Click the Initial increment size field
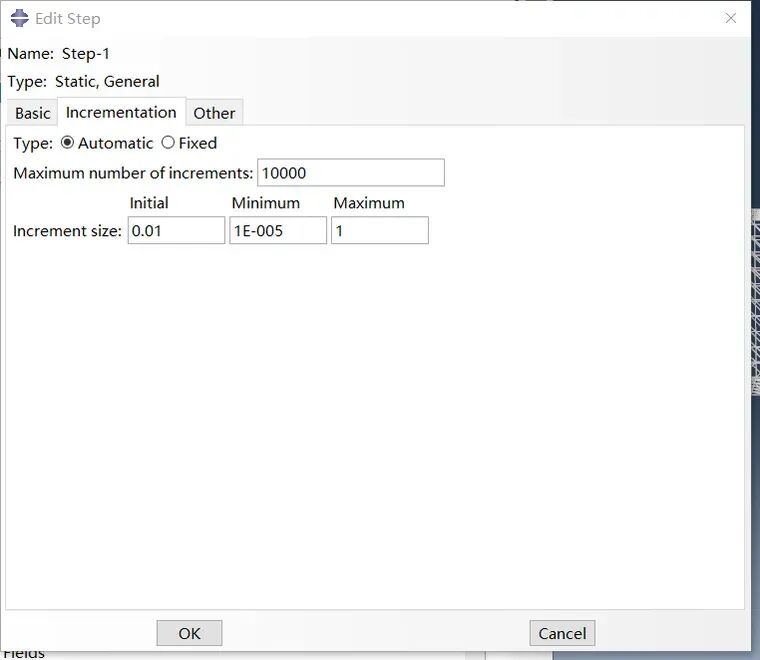This screenshot has height=660, width=760. coord(176,230)
